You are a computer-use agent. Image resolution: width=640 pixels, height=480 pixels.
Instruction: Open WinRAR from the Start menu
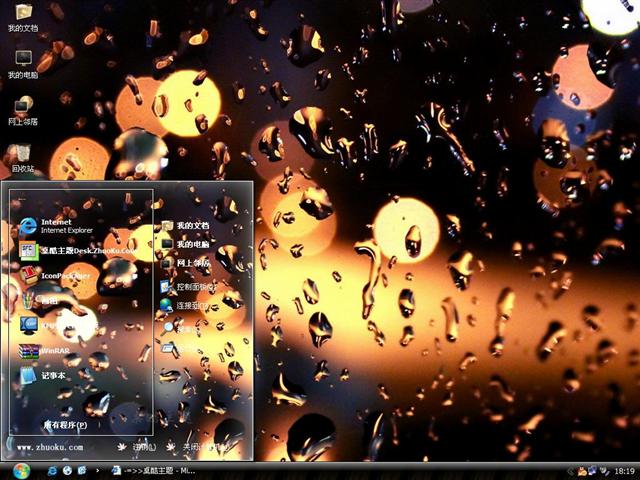45,351
